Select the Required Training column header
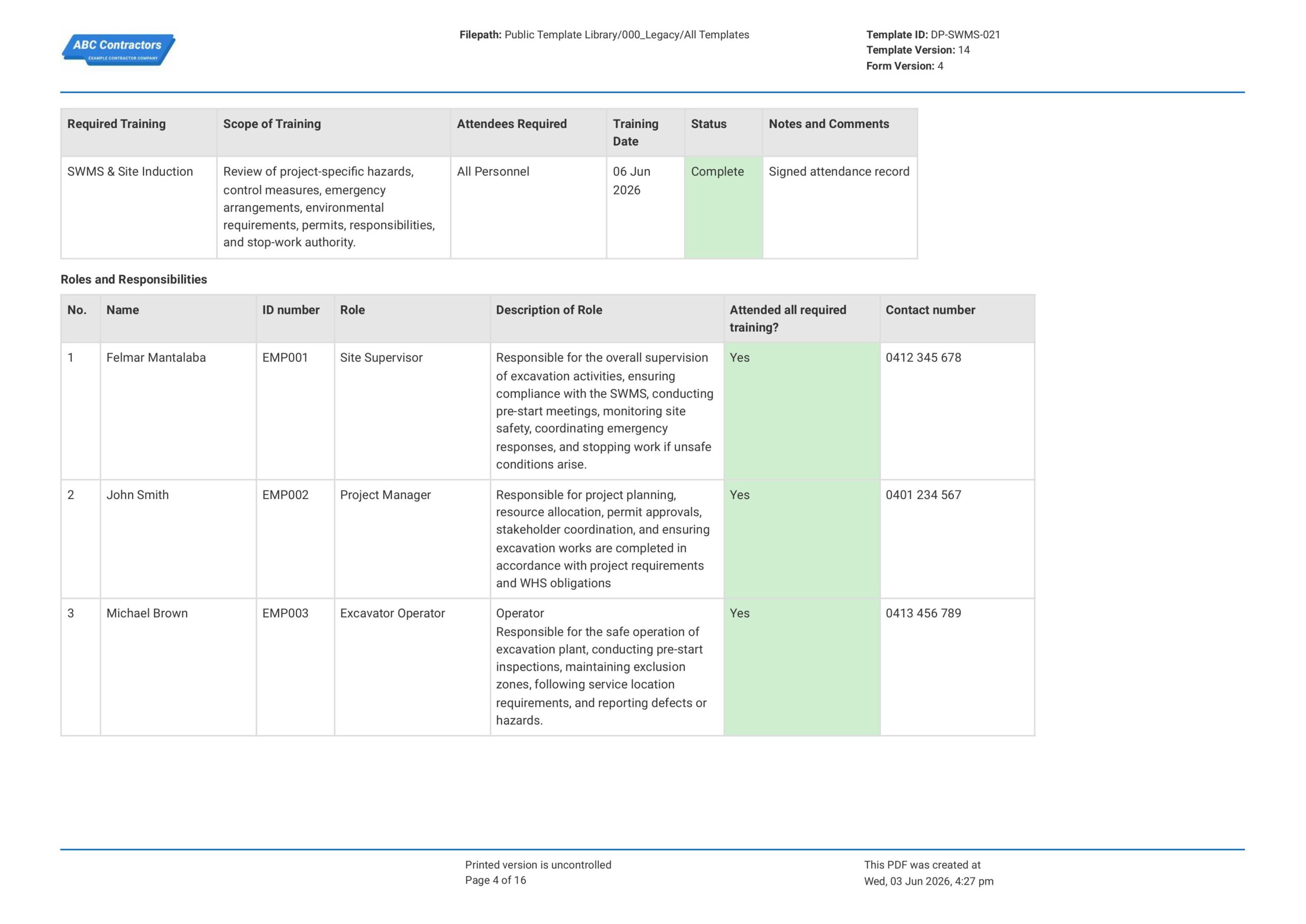This screenshot has width=1306, height=924. (x=139, y=133)
